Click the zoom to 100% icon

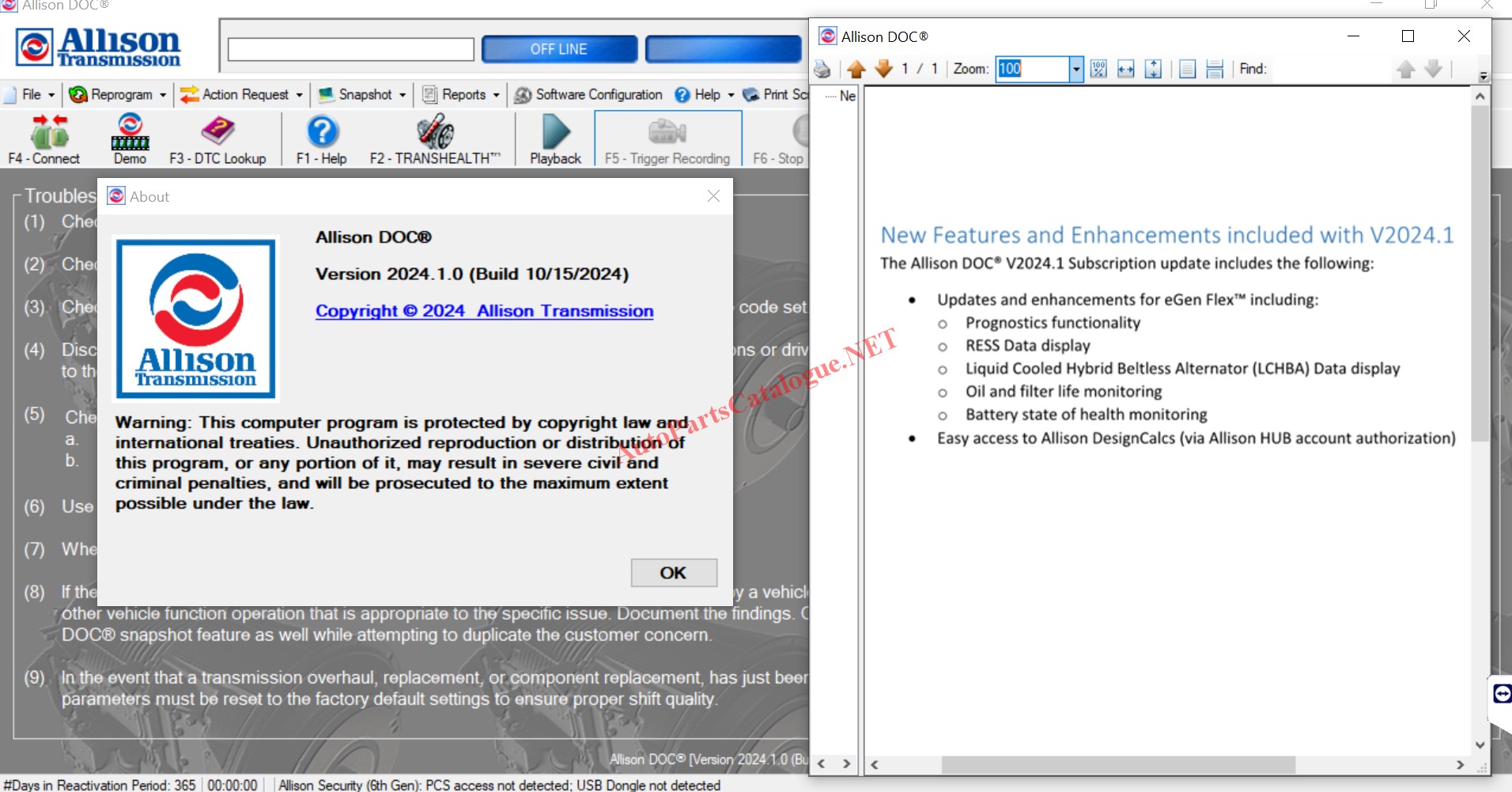click(1098, 70)
